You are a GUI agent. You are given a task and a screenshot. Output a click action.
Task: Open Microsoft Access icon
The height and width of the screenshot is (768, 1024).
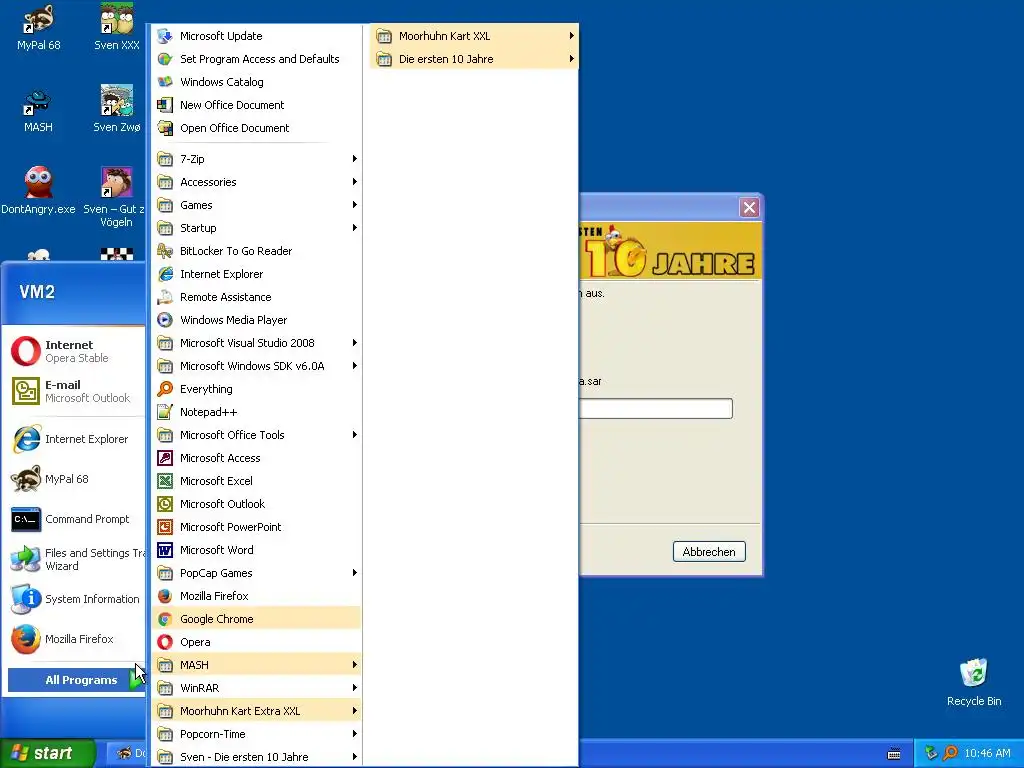point(165,458)
